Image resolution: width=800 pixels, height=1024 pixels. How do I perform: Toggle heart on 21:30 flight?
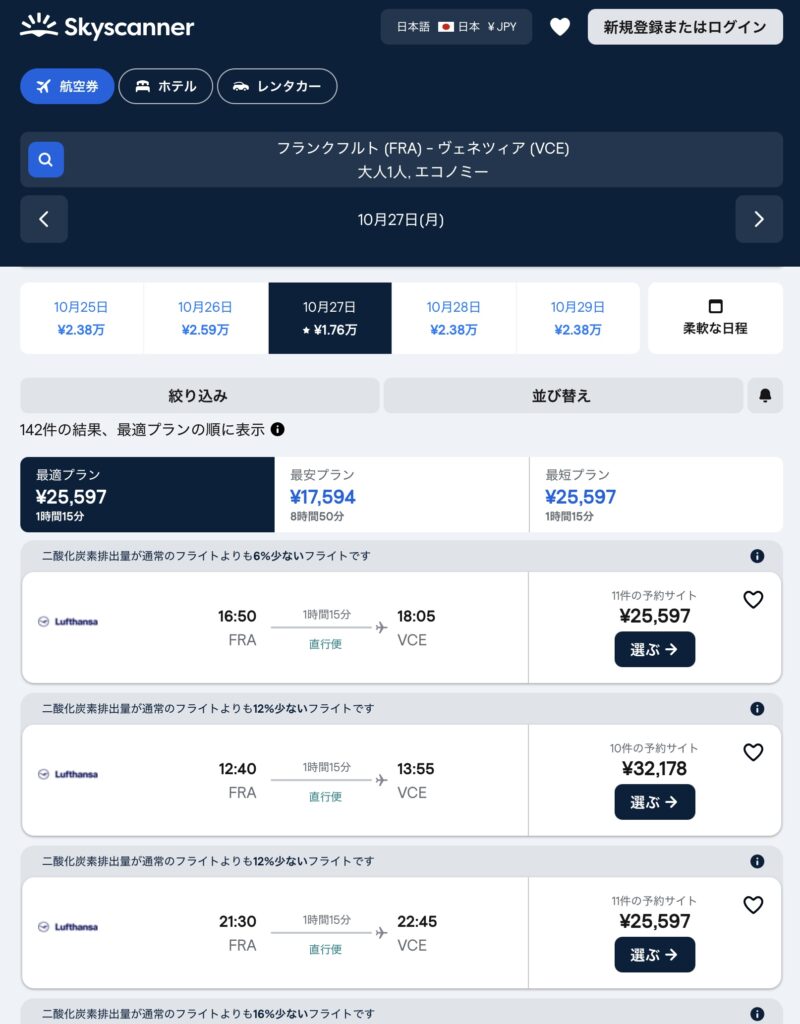pos(753,905)
